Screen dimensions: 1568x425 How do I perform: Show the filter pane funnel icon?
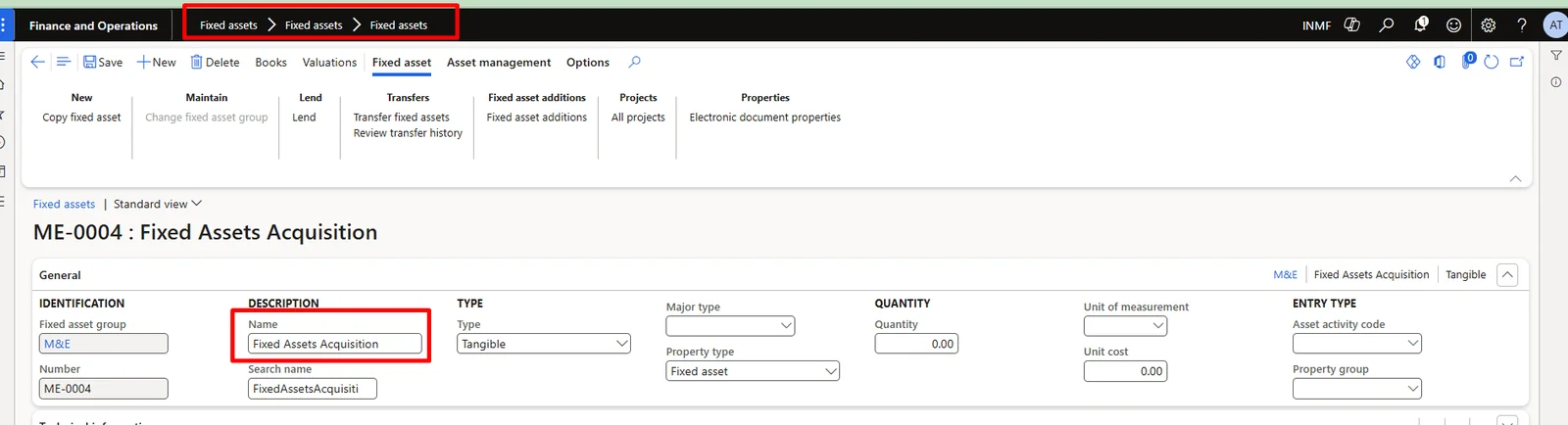[x=1556, y=56]
